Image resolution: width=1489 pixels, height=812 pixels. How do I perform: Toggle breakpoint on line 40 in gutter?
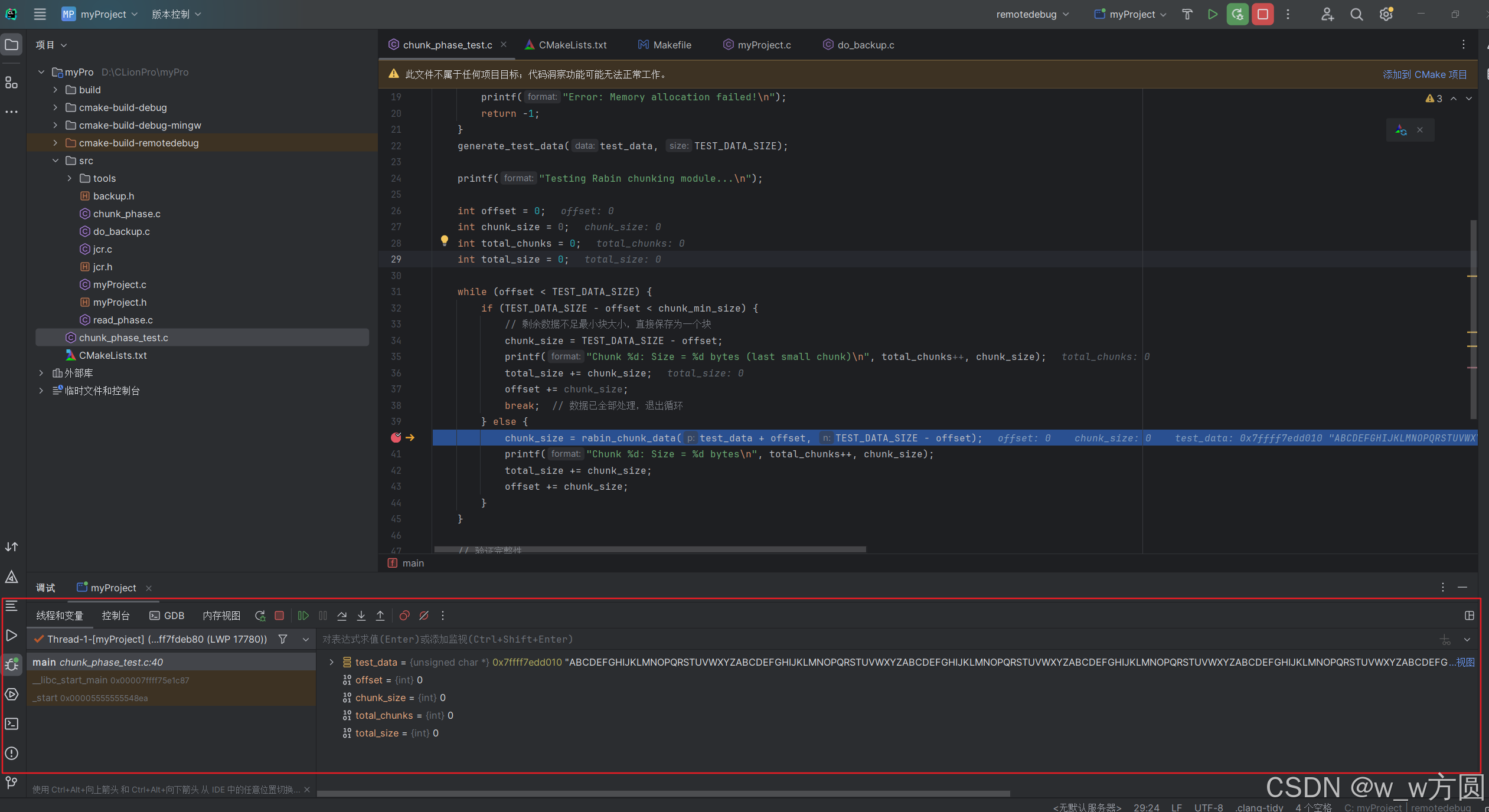(x=396, y=438)
